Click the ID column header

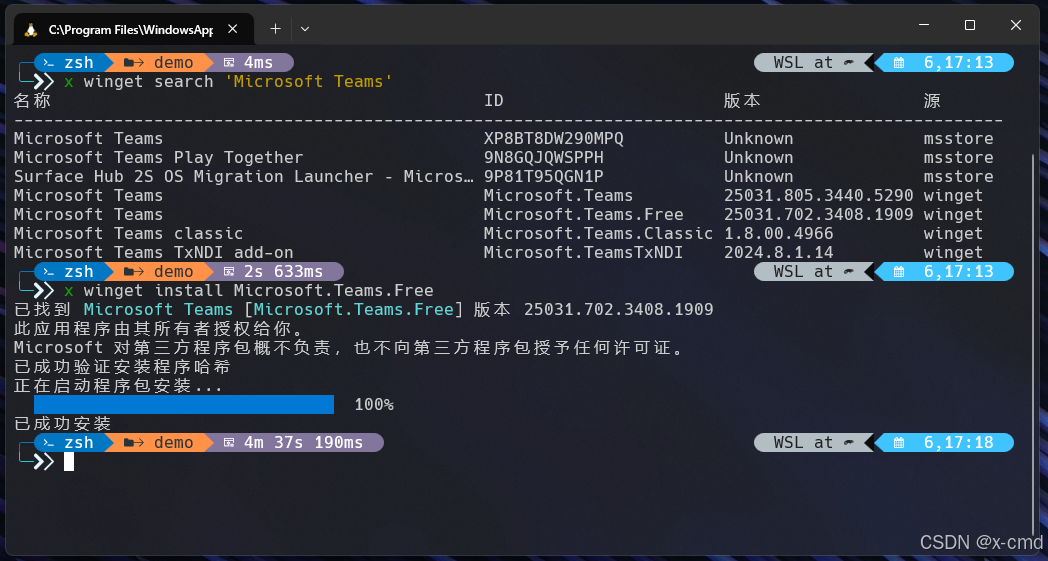pos(494,100)
